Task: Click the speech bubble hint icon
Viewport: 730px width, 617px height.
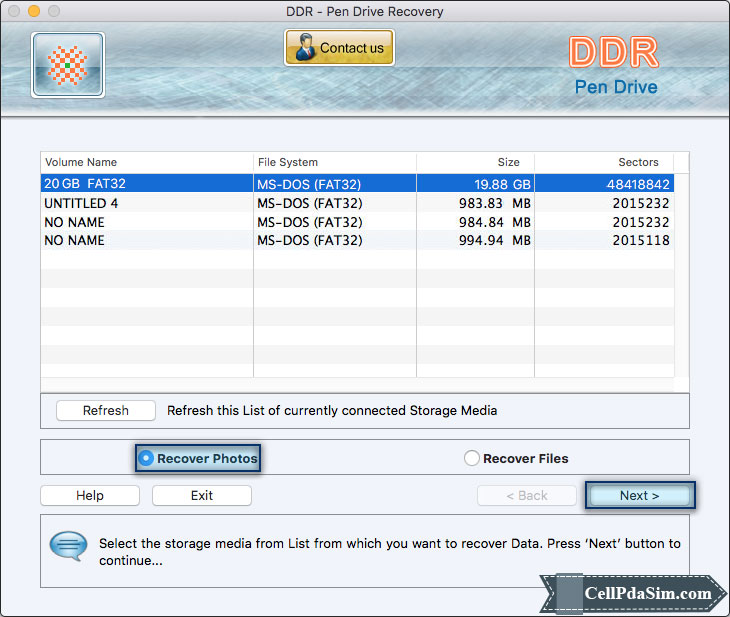Action: (x=68, y=546)
